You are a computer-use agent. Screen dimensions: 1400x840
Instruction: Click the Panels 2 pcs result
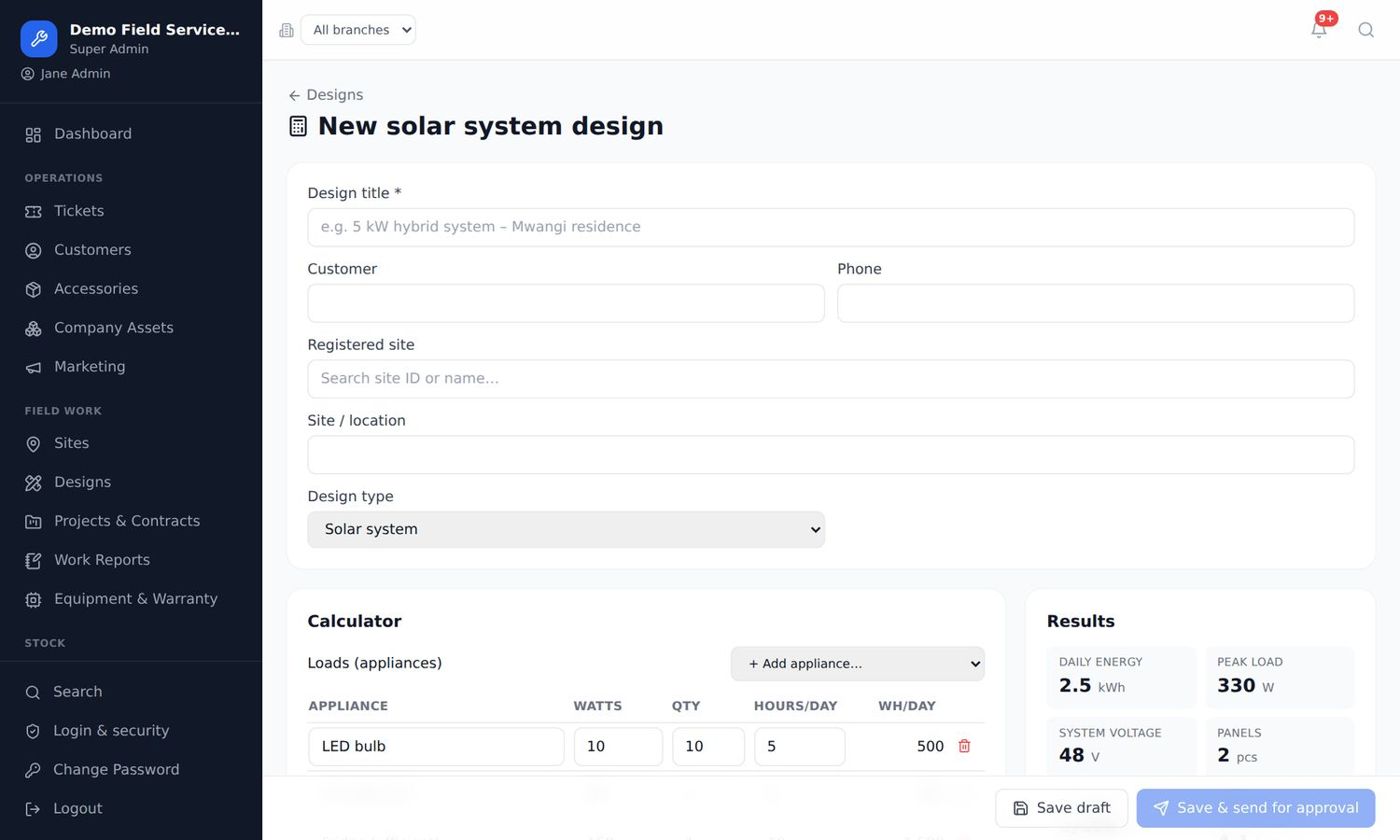pos(1280,747)
